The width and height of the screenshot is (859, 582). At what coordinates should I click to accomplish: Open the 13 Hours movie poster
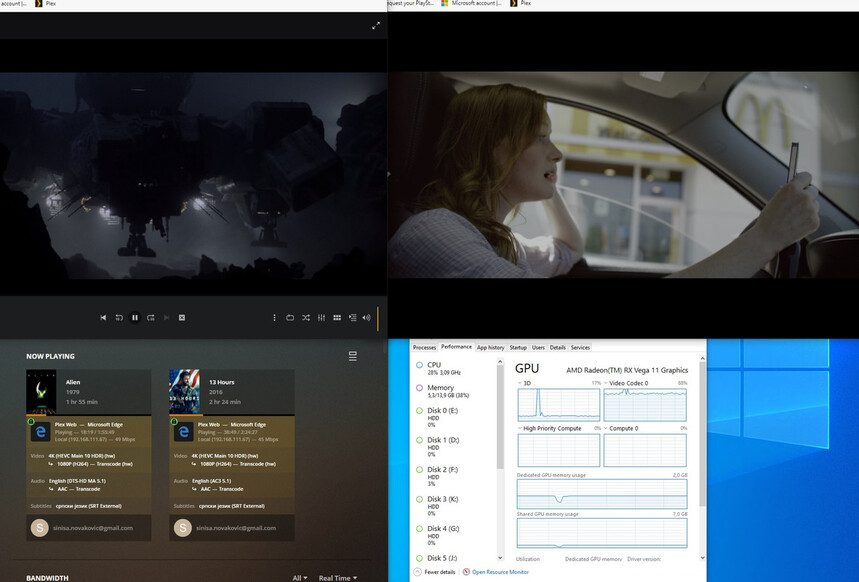184,392
